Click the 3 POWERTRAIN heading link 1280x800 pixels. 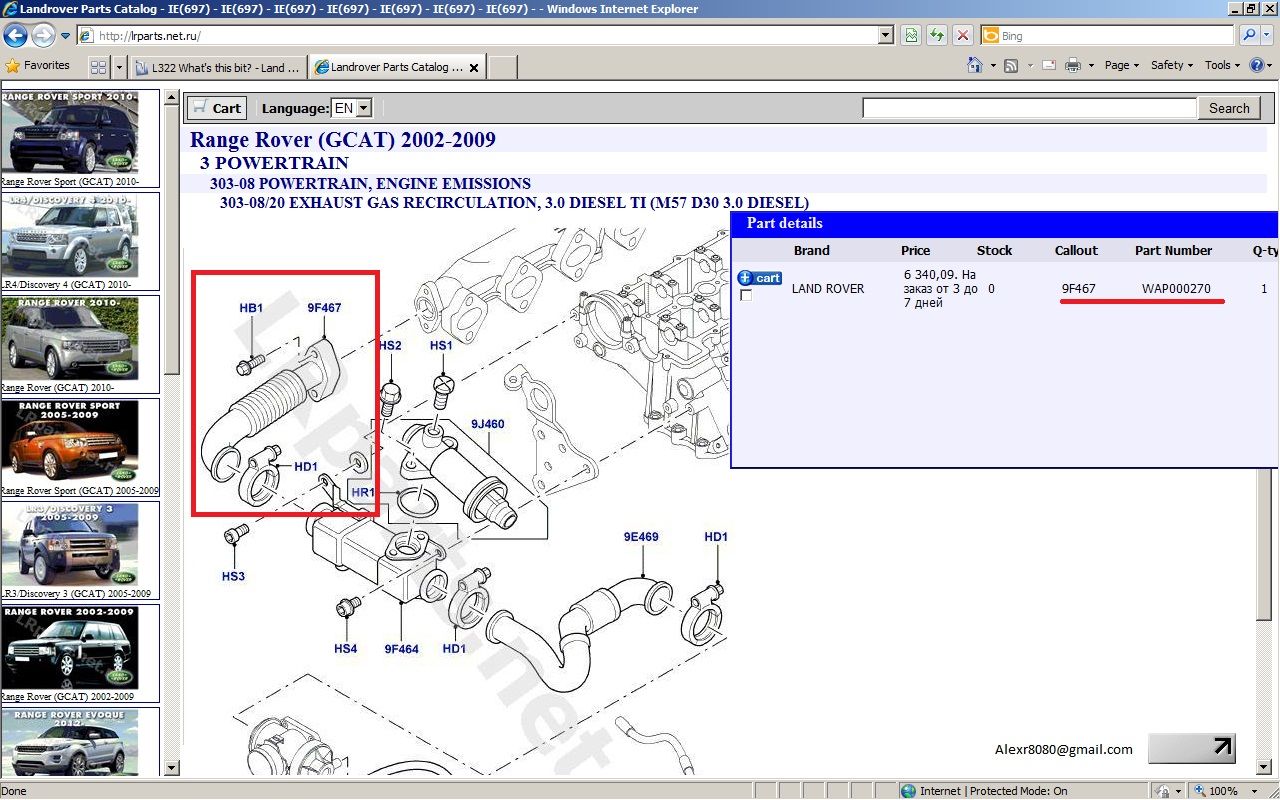[274, 163]
